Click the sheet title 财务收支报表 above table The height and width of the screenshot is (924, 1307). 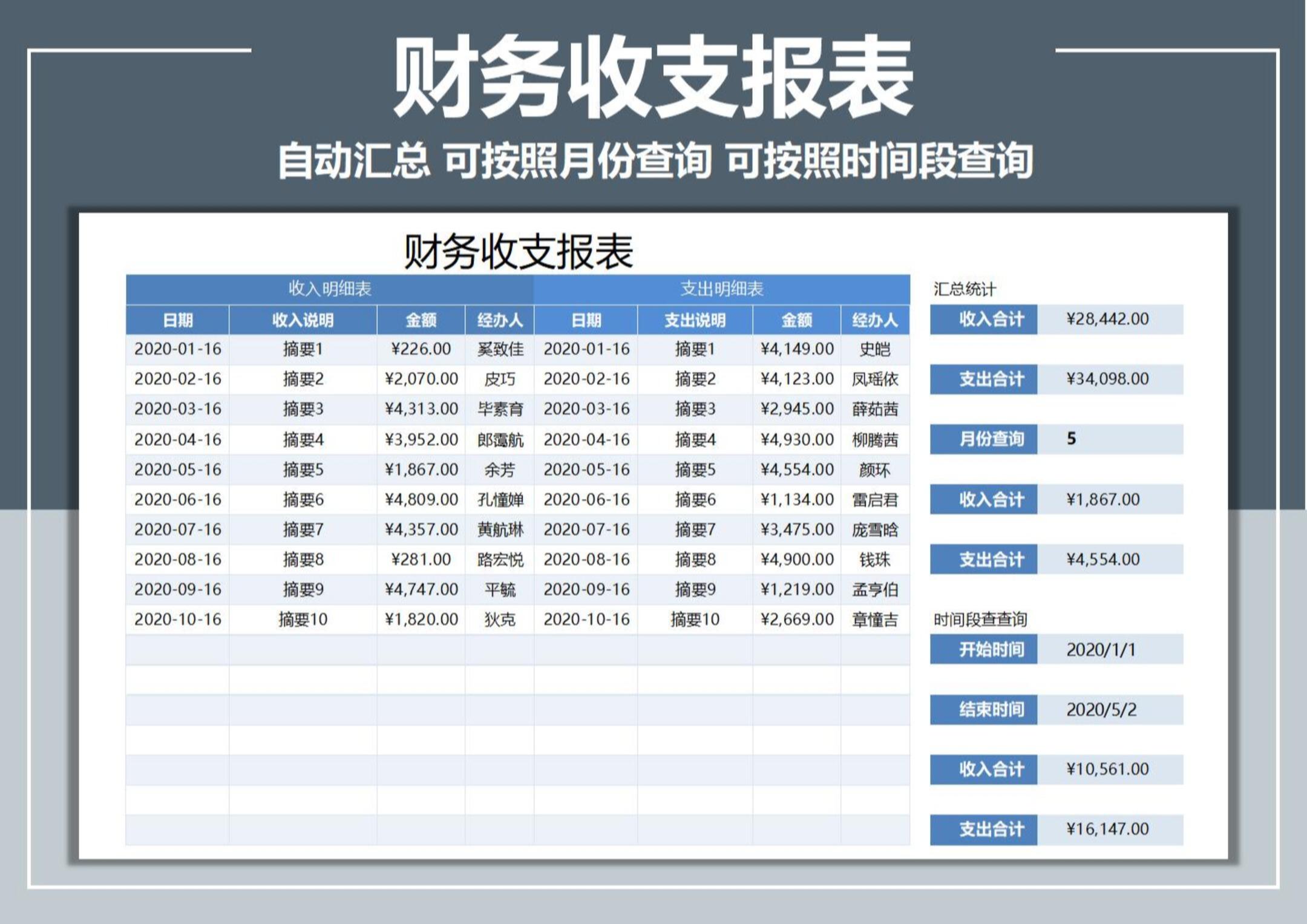[518, 251]
